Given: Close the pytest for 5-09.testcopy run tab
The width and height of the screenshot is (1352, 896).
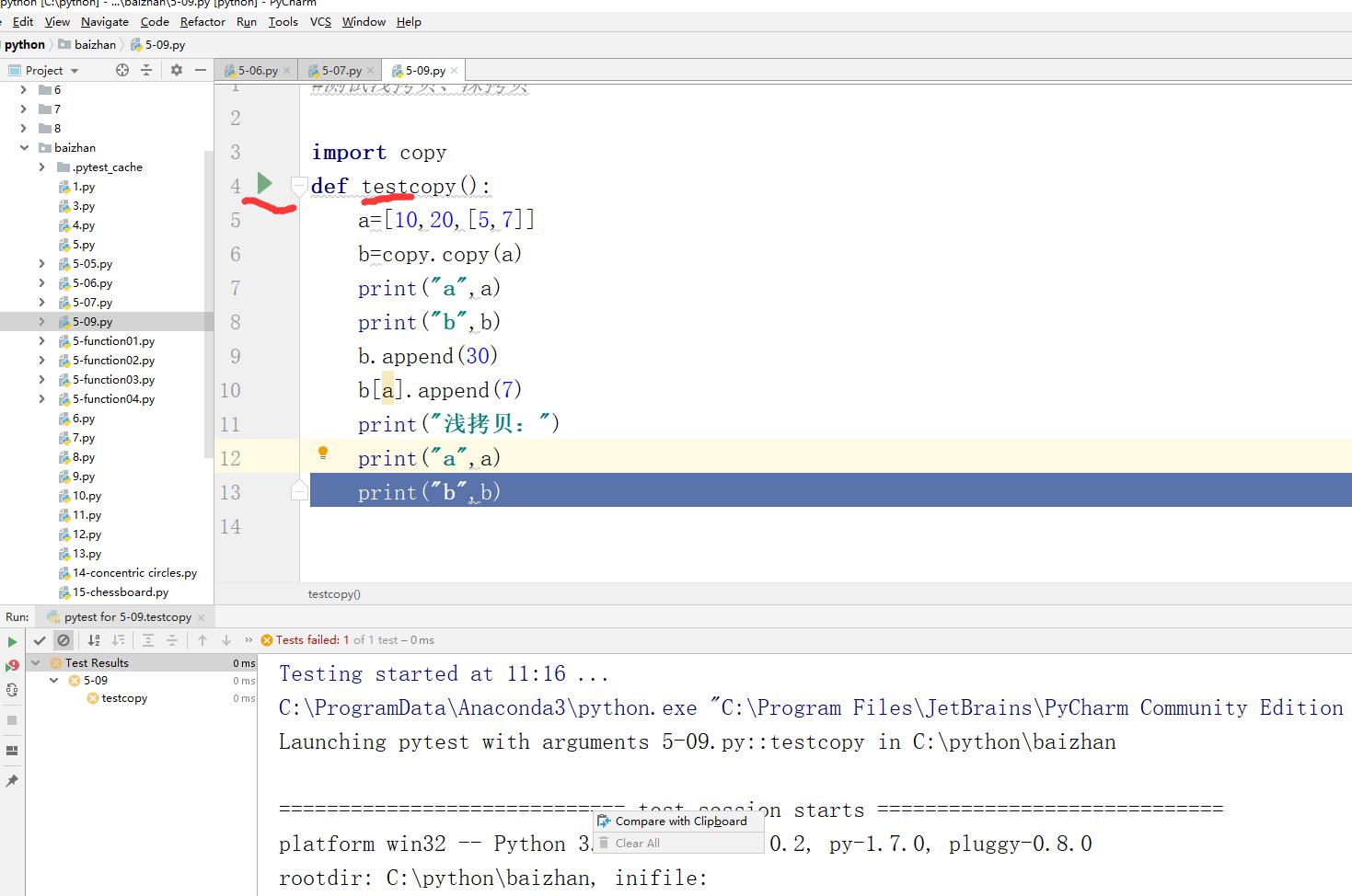Looking at the screenshot, I should tap(202, 617).
